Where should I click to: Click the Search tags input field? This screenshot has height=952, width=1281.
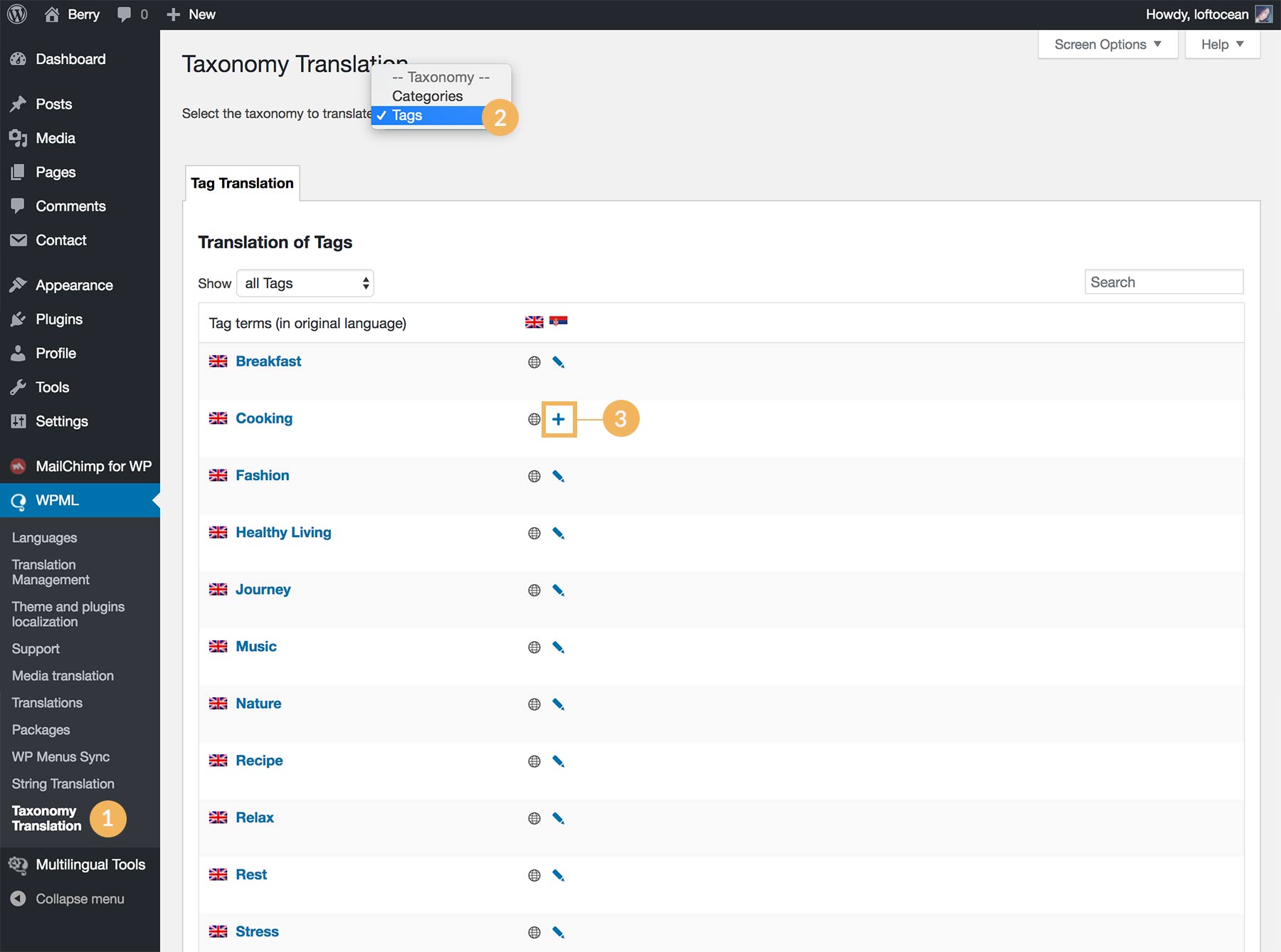(x=1164, y=282)
